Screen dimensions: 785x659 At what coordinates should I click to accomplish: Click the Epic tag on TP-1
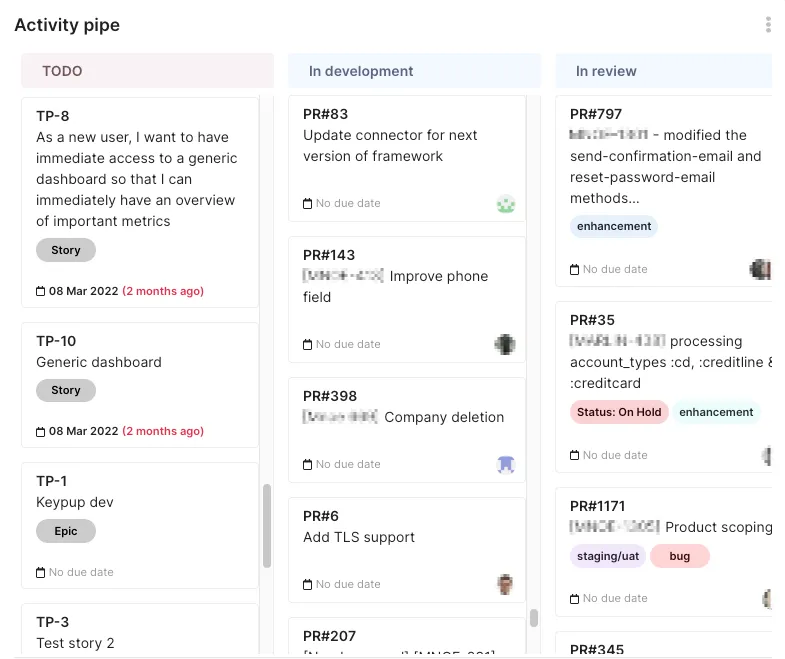click(66, 531)
